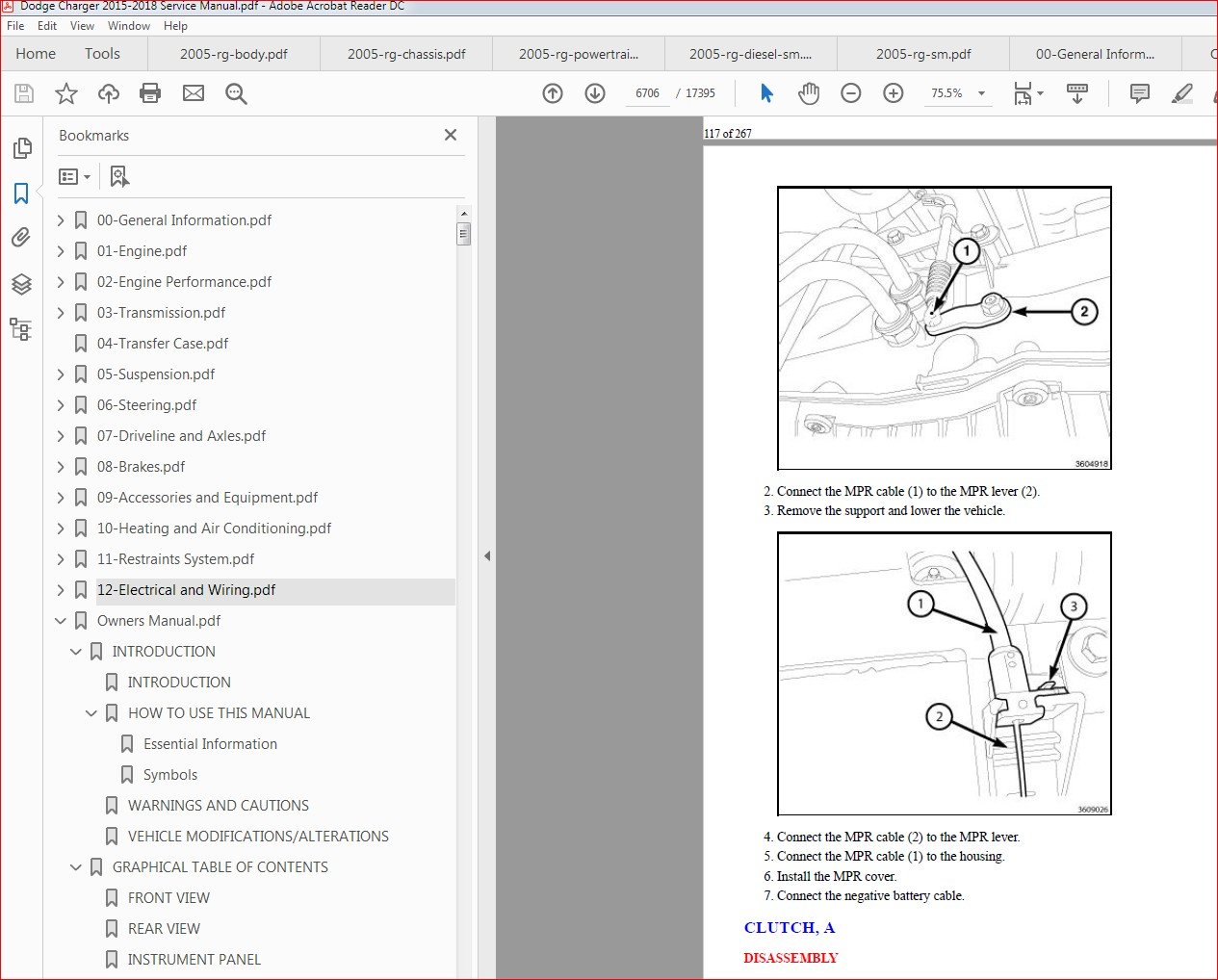
Task: Open the Window menu
Action: coord(129,26)
